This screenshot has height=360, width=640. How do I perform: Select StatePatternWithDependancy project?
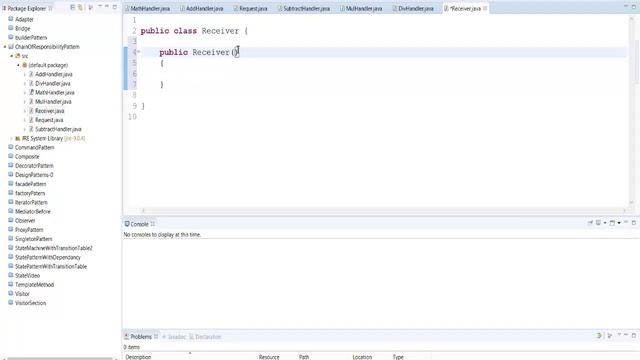pyautogui.click(x=48, y=257)
